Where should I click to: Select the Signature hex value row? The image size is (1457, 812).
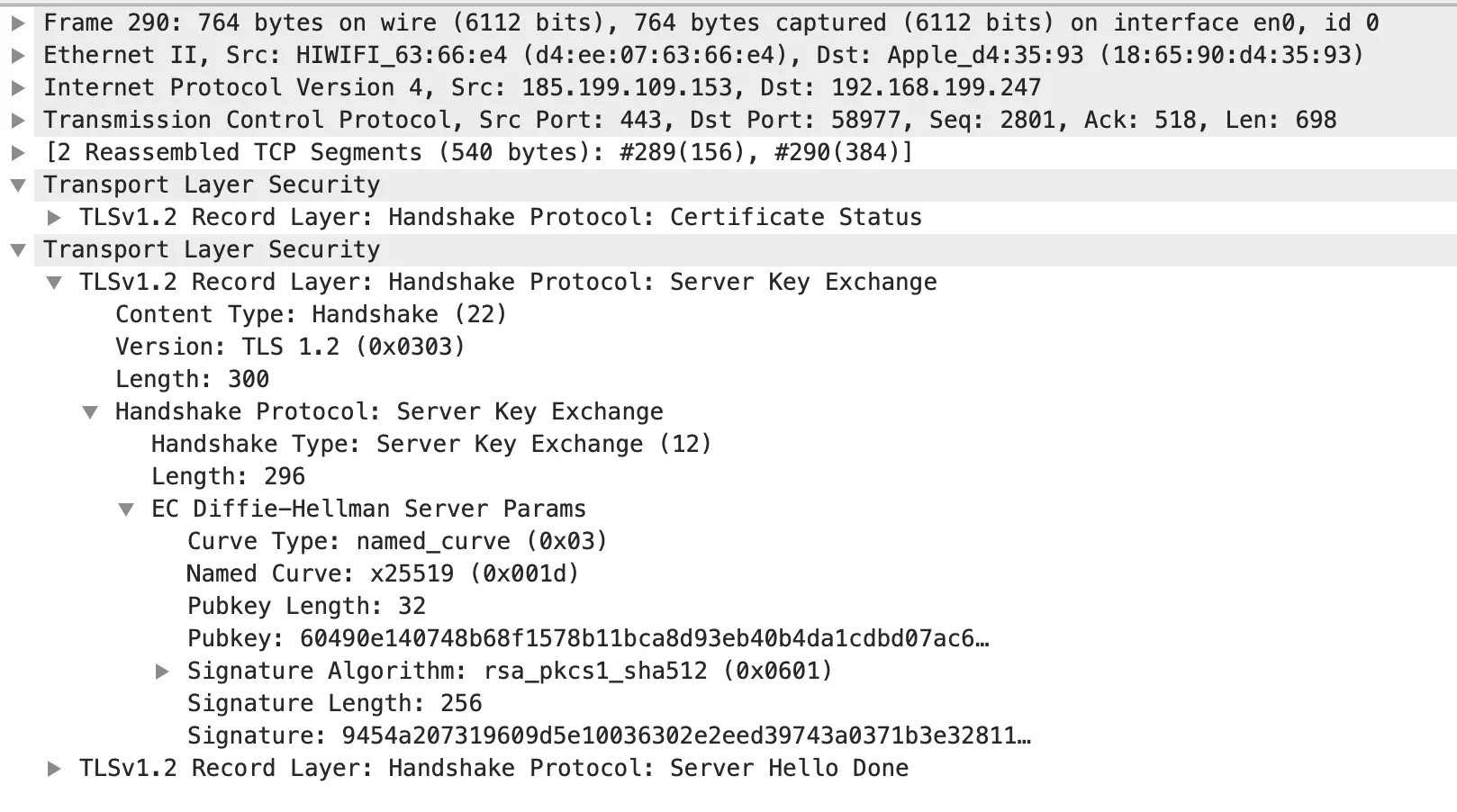(x=608, y=735)
